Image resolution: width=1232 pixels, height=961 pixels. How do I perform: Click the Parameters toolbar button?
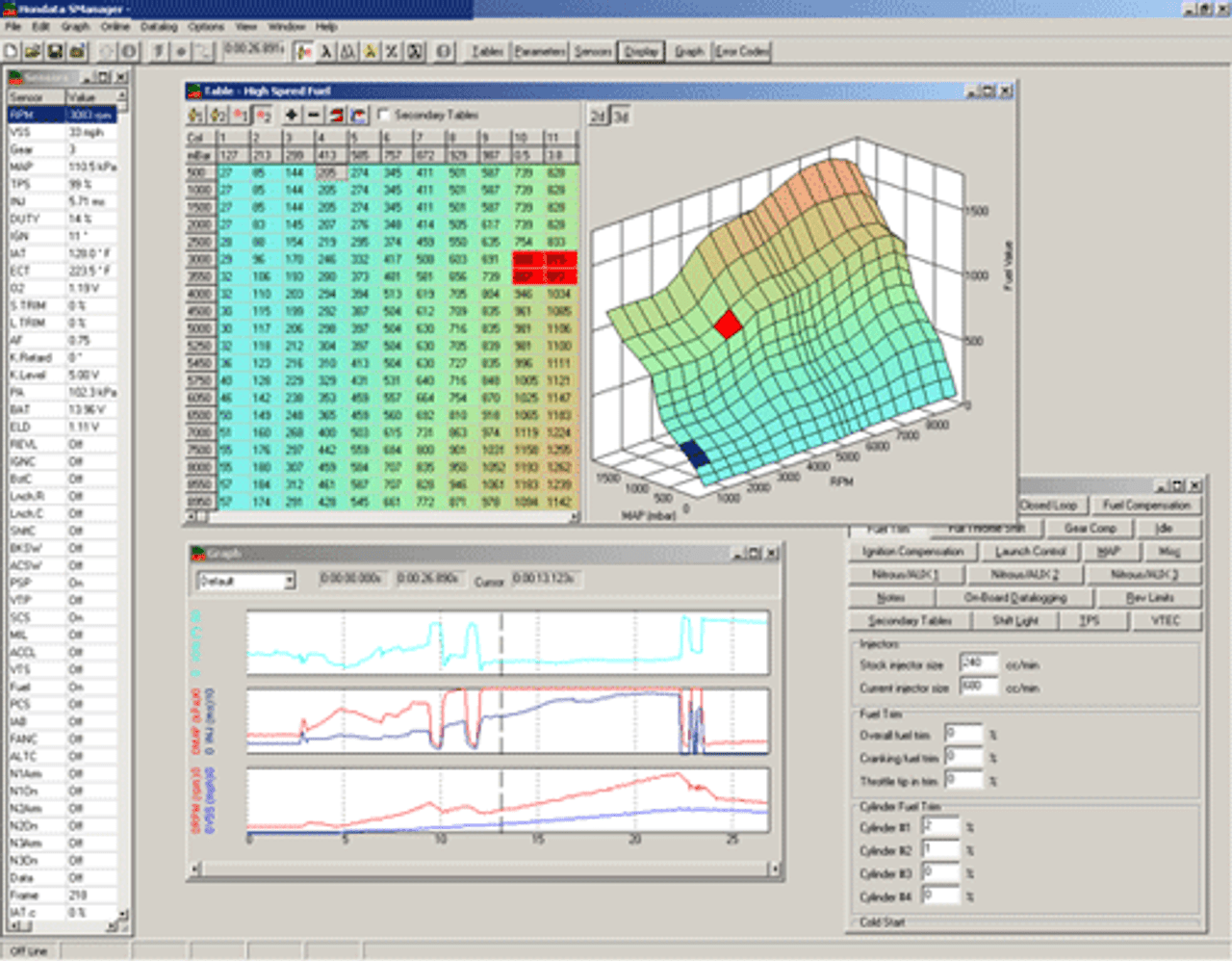click(x=540, y=51)
